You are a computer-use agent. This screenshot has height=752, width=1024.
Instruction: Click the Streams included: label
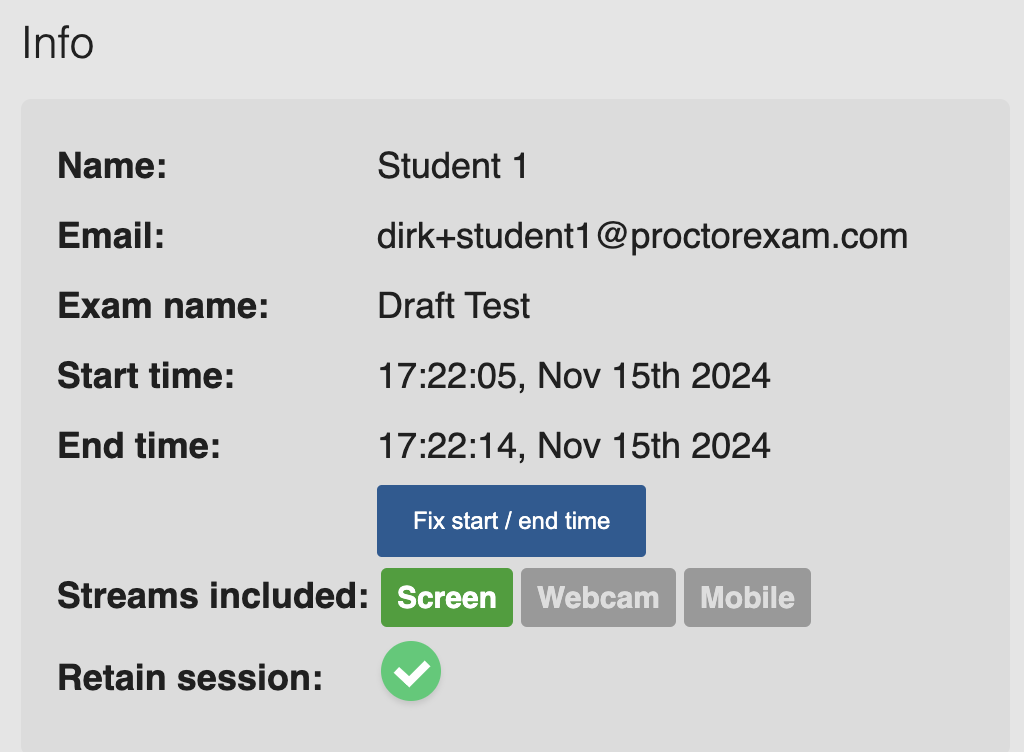coord(214,596)
